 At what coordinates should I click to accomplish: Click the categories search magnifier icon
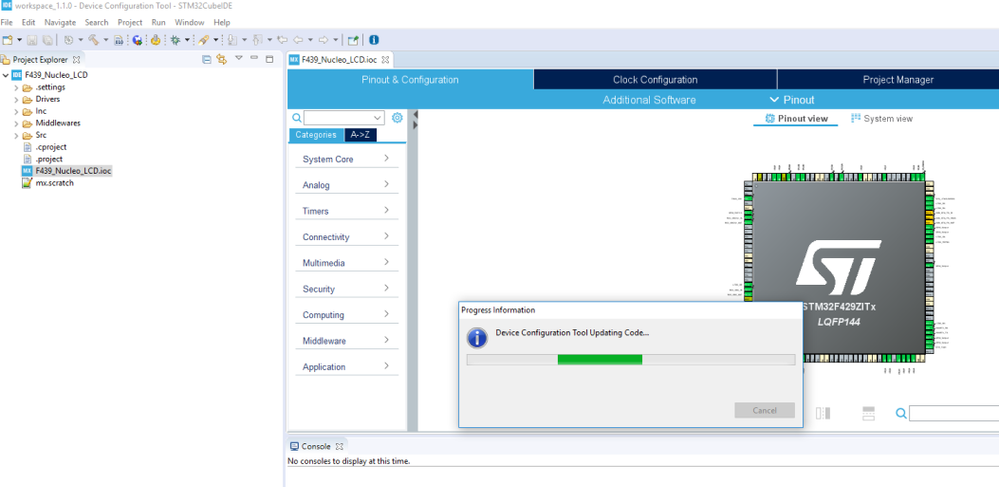pyautogui.click(x=297, y=118)
